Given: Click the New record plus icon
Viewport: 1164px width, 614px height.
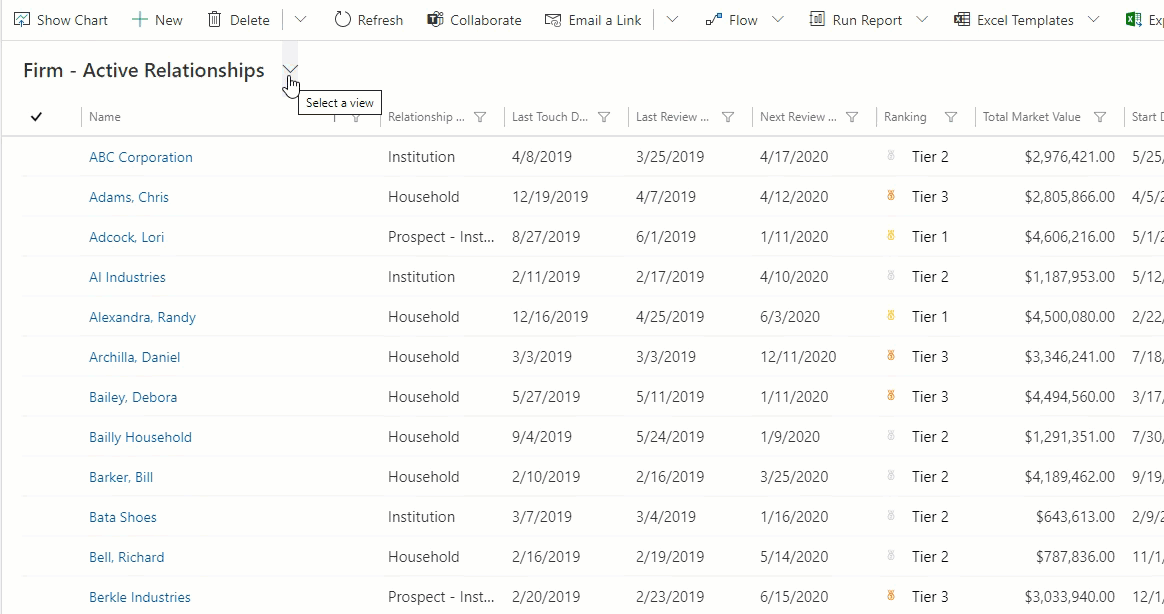Looking at the screenshot, I should pyautogui.click(x=140, y=20).
